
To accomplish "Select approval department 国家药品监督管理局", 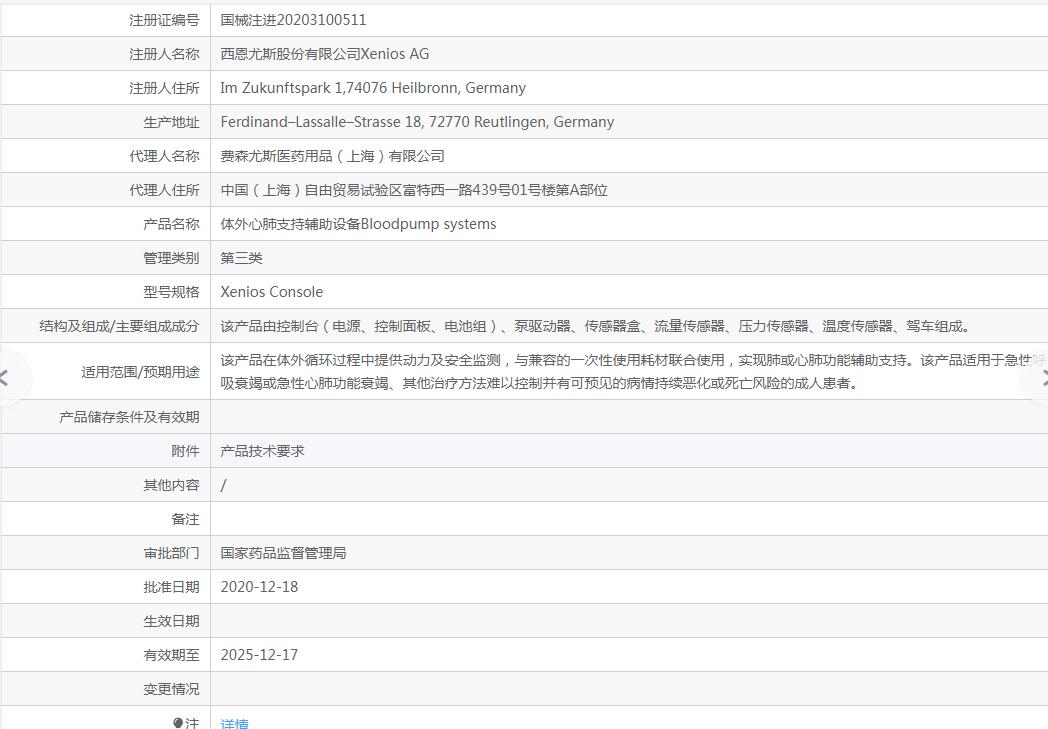I will pyautogui.click(x=283, y=553).
